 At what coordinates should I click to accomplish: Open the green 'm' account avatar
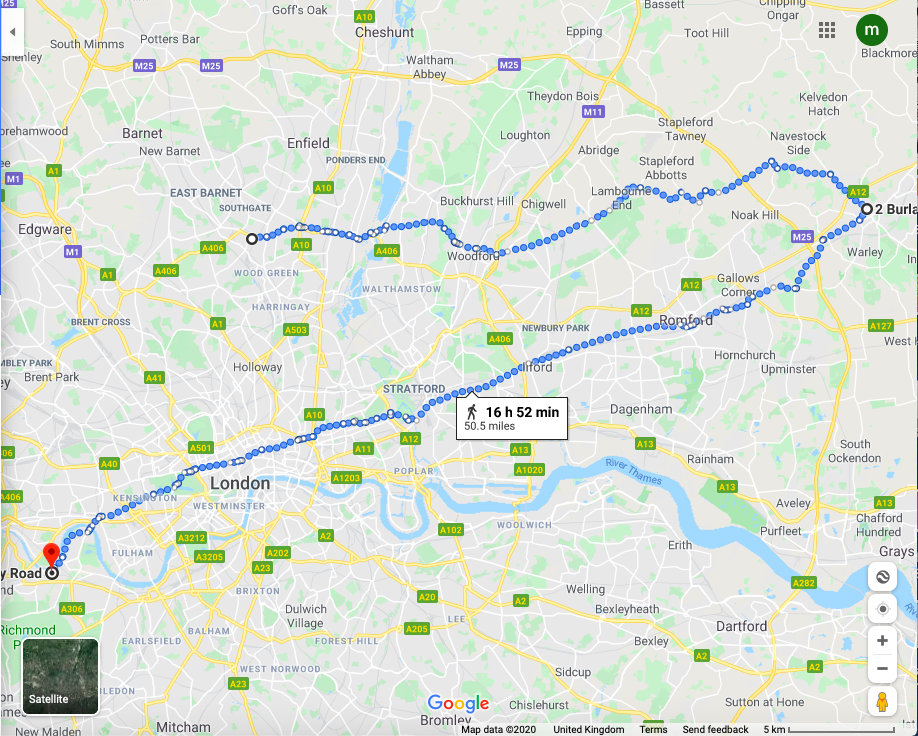tap(872, 30)
